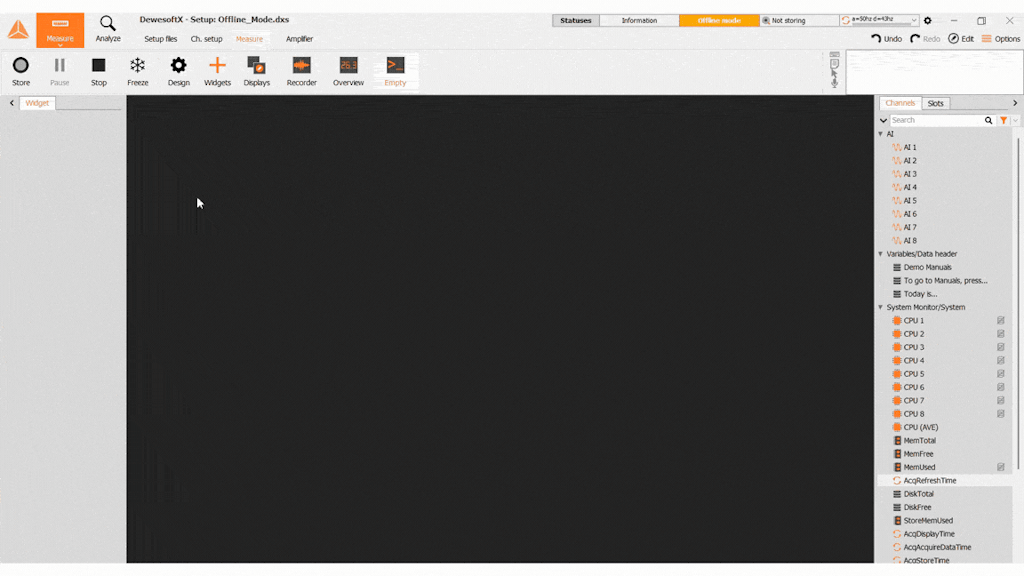1024x576 pixels.
Task: Open the Overview display
Action: pyautogui.click(x=348, y=71)
